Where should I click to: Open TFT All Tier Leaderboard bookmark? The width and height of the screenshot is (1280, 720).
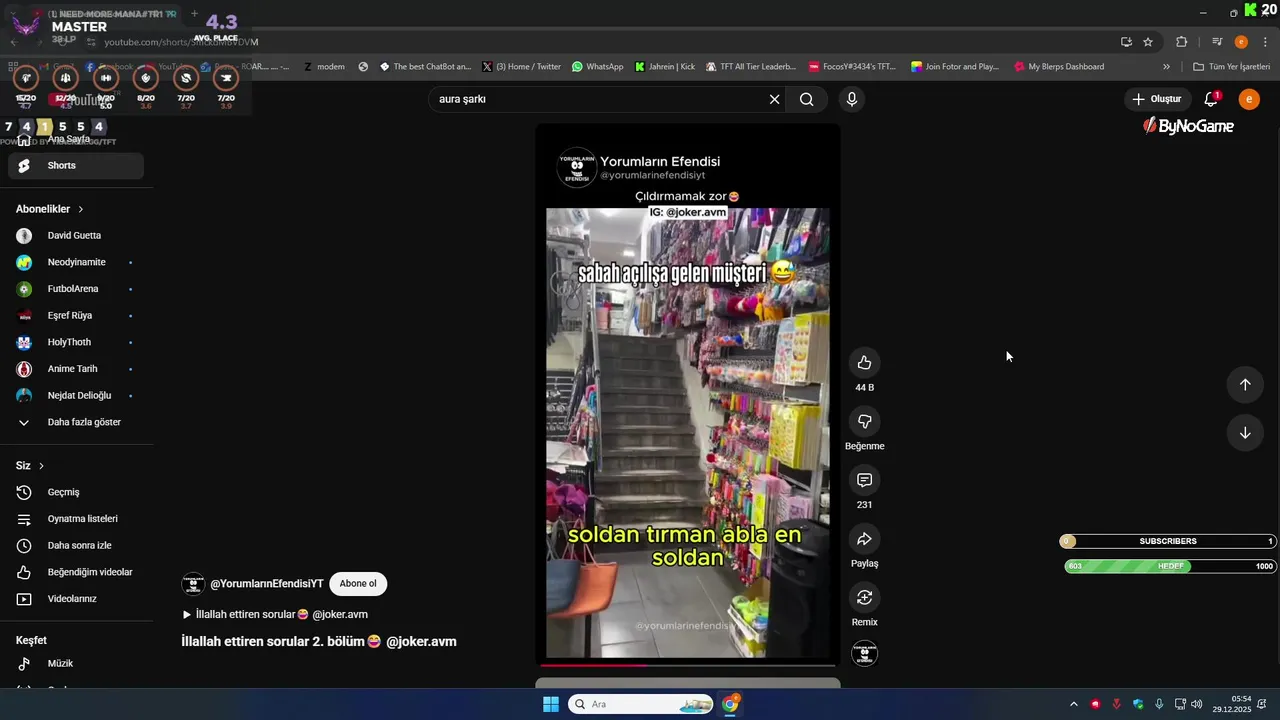click(x=750, y=67)
